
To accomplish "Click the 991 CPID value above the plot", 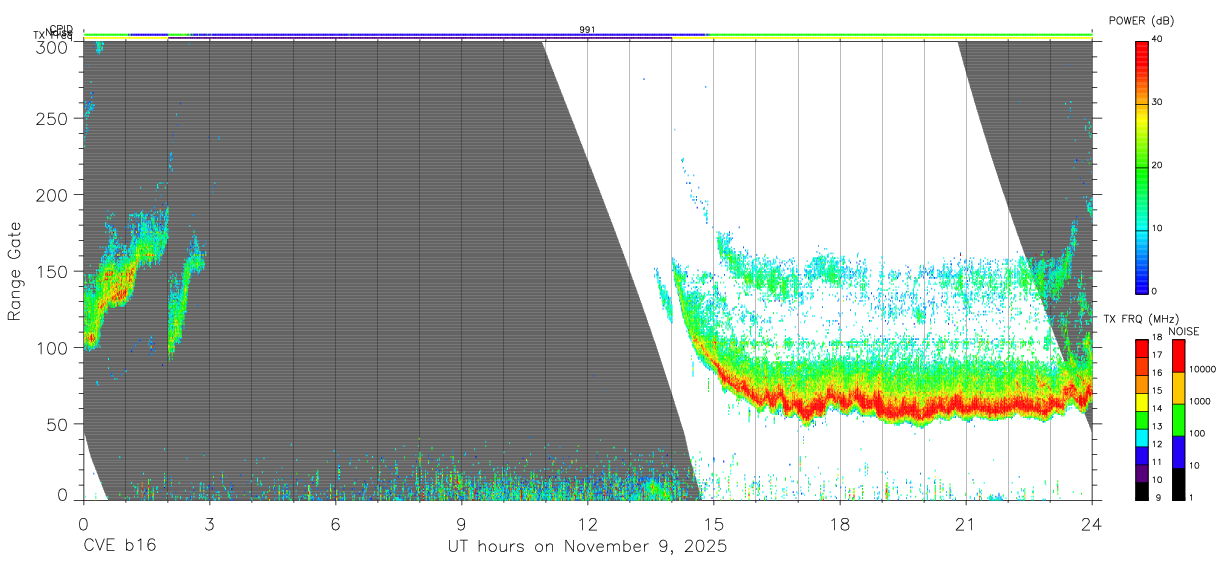I will 588,30.
